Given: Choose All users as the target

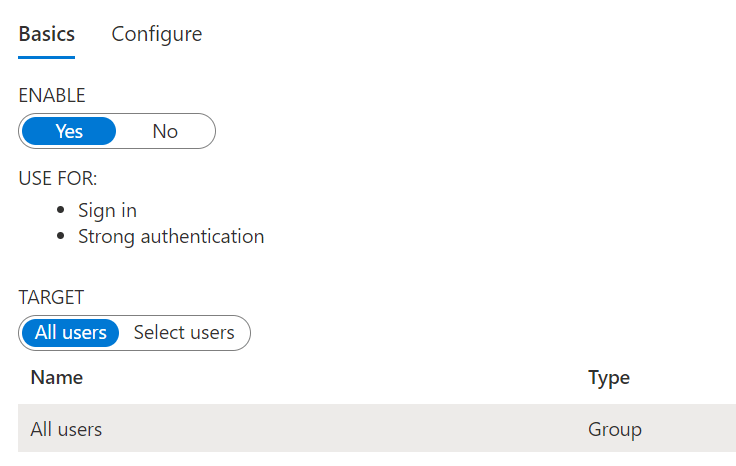Looking at the screenshot, I should pyautogui.click(x=70, y=333).
